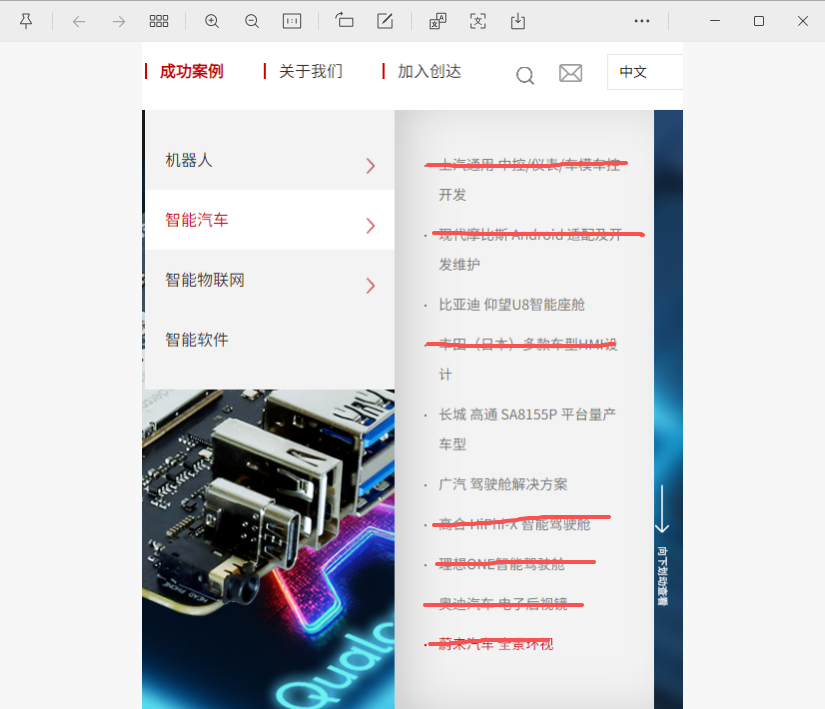
Task: Open 奥迪汽车 电子后视镜 case
Action: (x=503, y=604)
